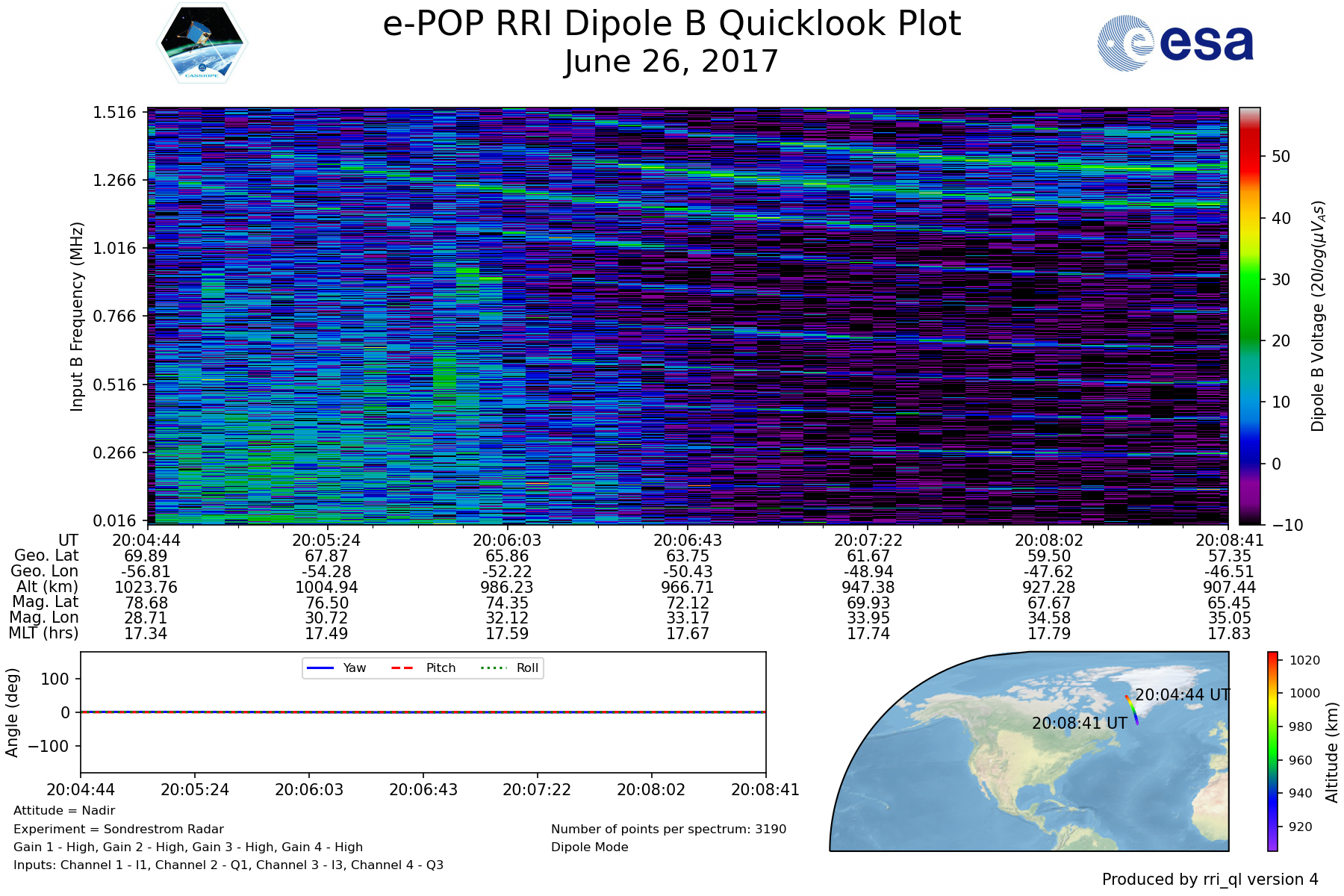Viewport: 1344px width, 896px height.
Task: Click the zero-degree line in the attitude plot
Action: (x=423, y=712)
